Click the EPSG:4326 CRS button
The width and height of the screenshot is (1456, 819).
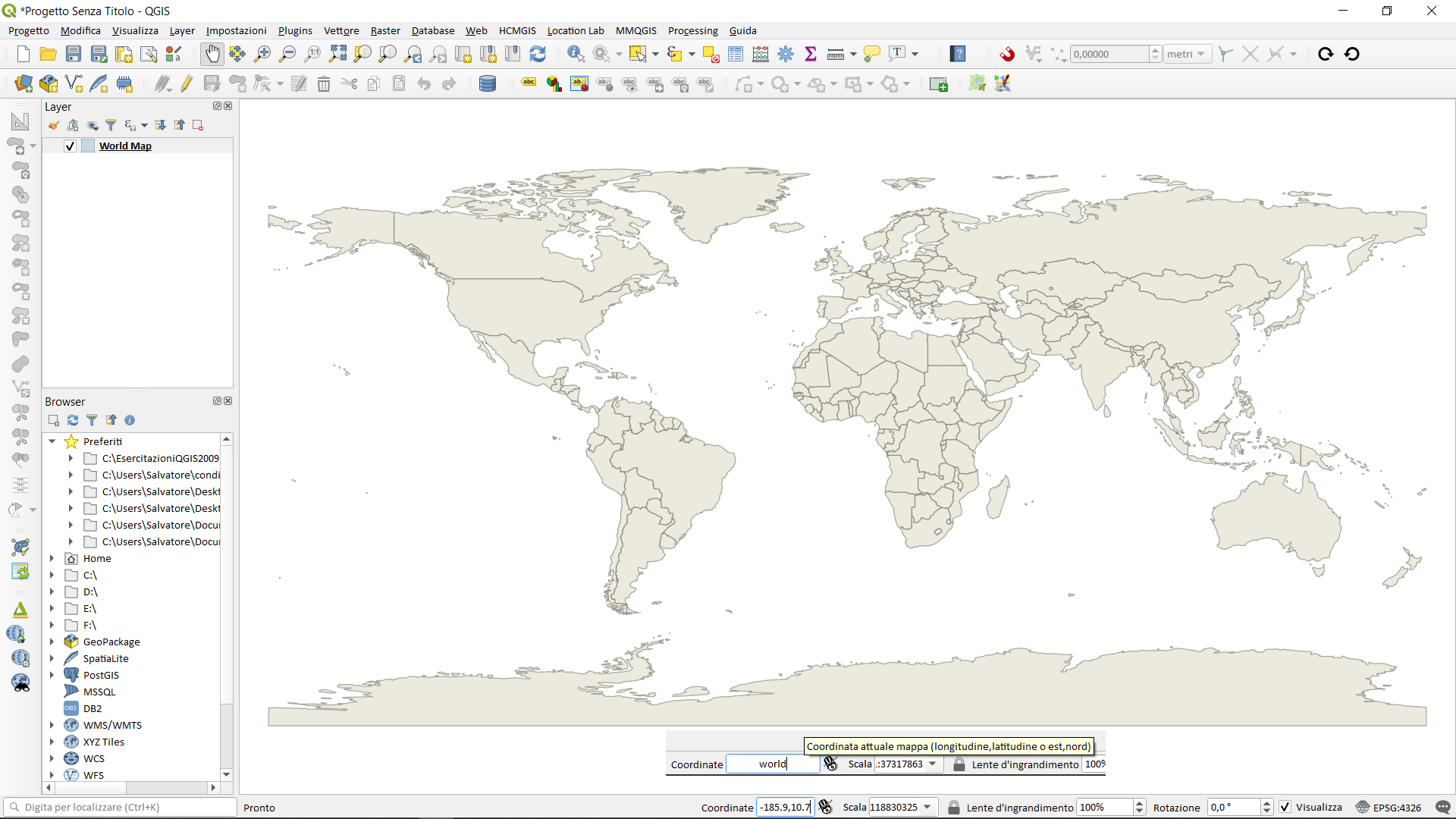click(x=1389, y=808)
